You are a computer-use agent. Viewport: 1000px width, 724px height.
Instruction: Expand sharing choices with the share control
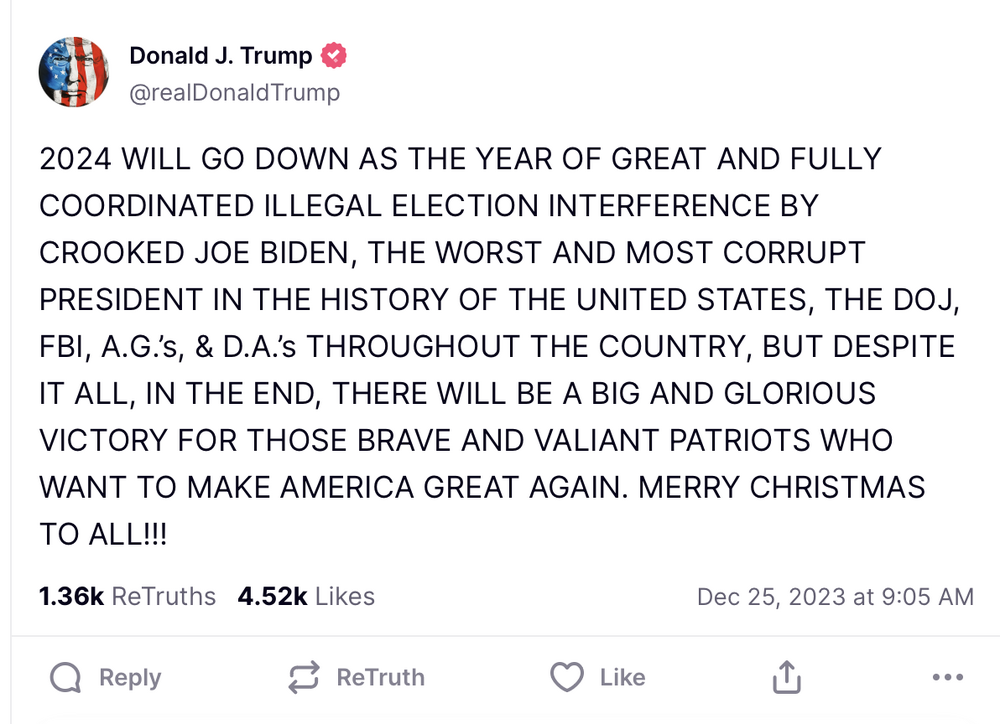(x=786, y=677)
